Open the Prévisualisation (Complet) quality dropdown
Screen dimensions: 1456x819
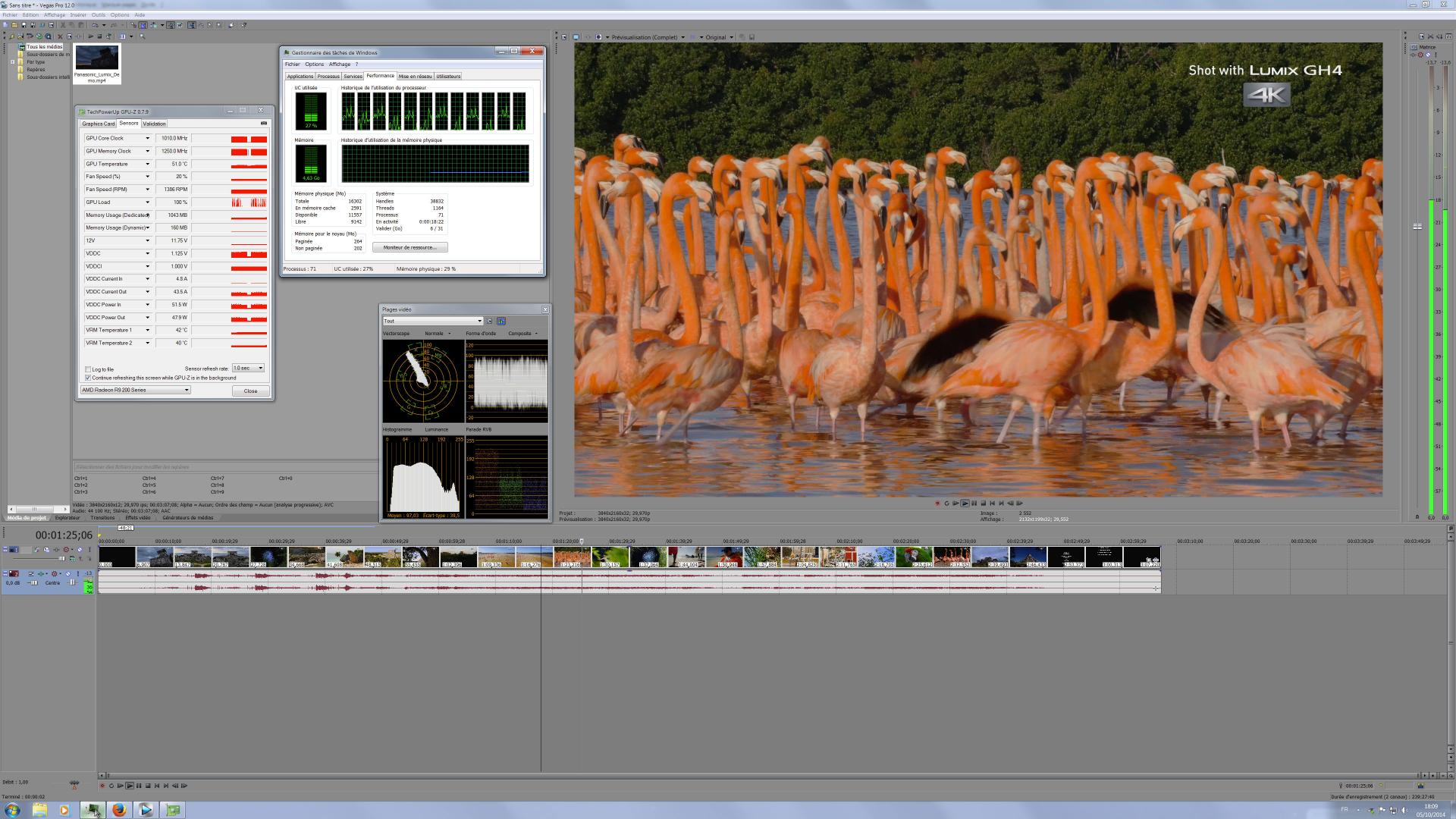tap(682, 37)
